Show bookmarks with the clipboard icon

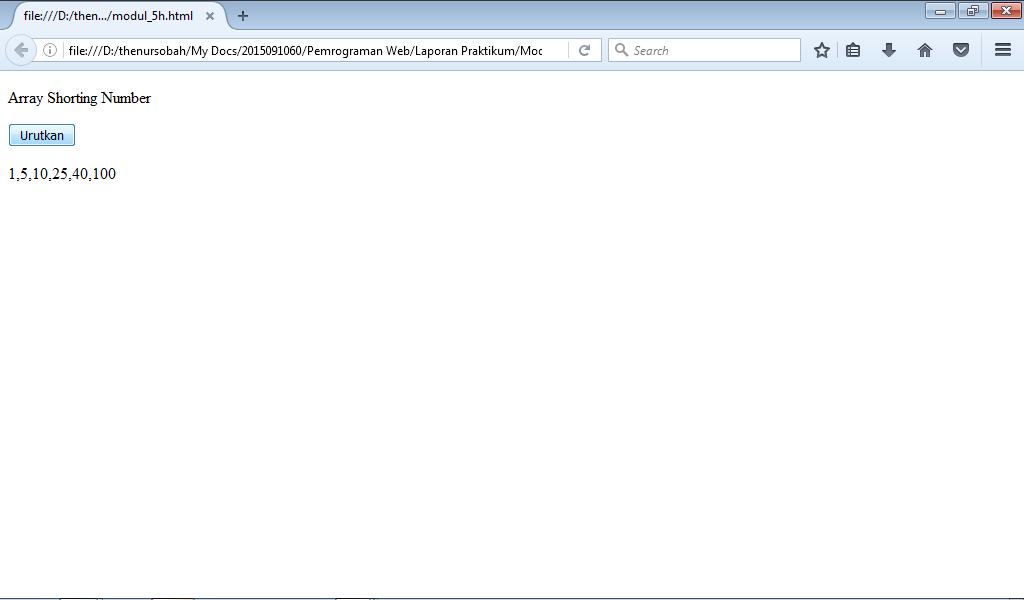[853, 50]
